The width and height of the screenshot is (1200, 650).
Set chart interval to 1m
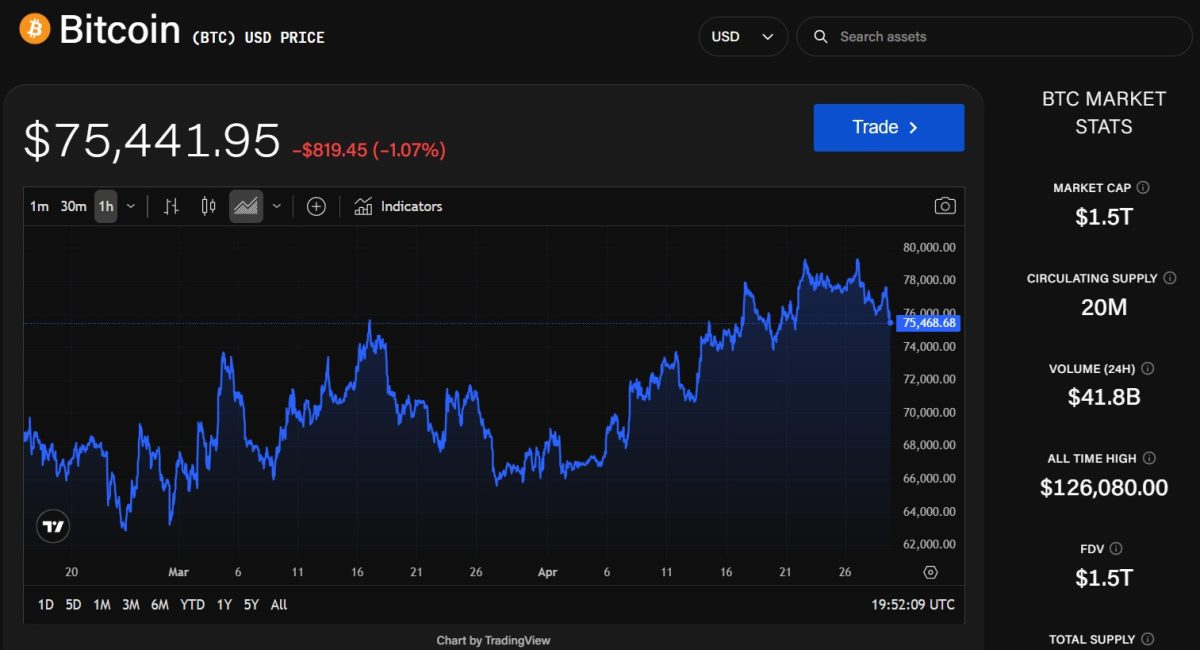[39, 206]
